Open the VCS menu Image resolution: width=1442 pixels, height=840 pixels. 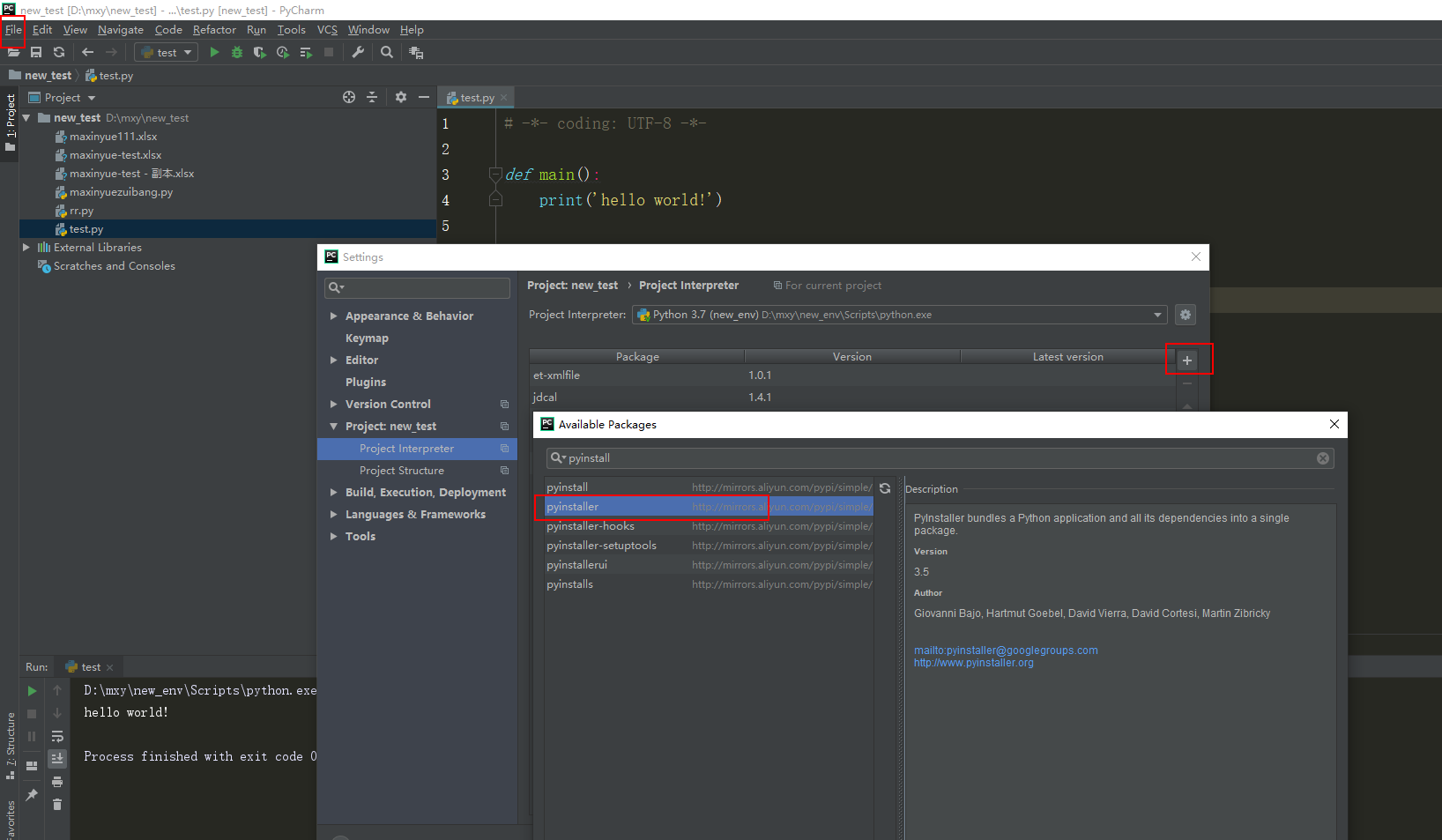point(327,30)
